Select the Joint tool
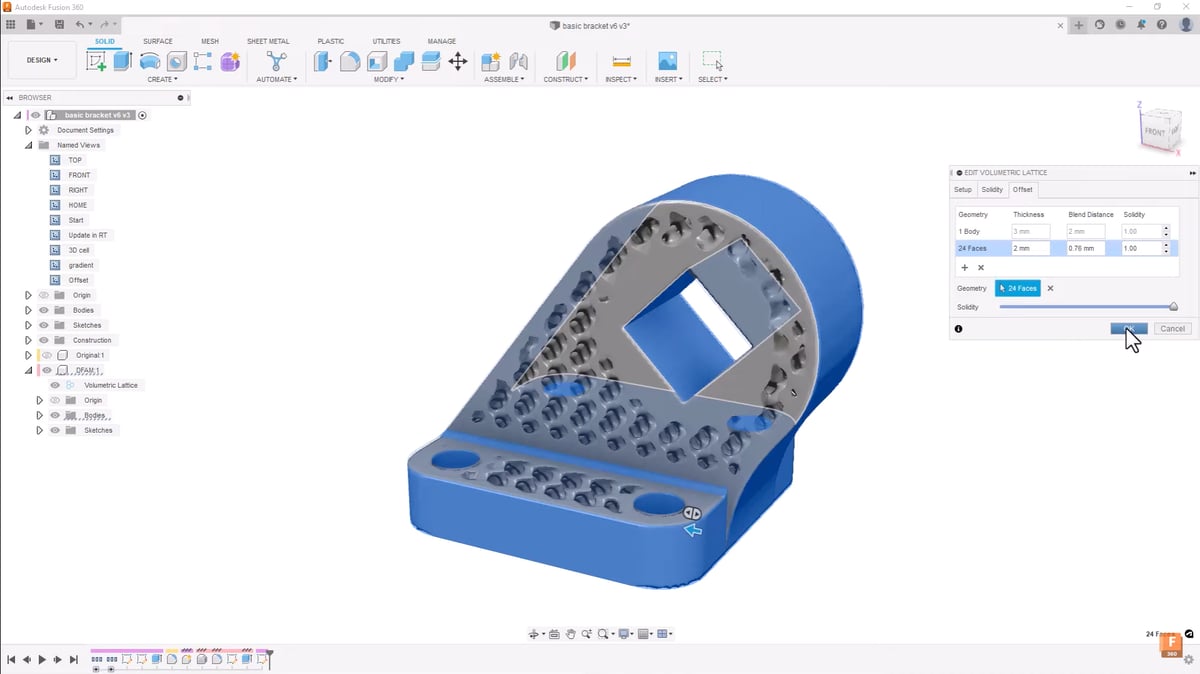 click(518, 62)
